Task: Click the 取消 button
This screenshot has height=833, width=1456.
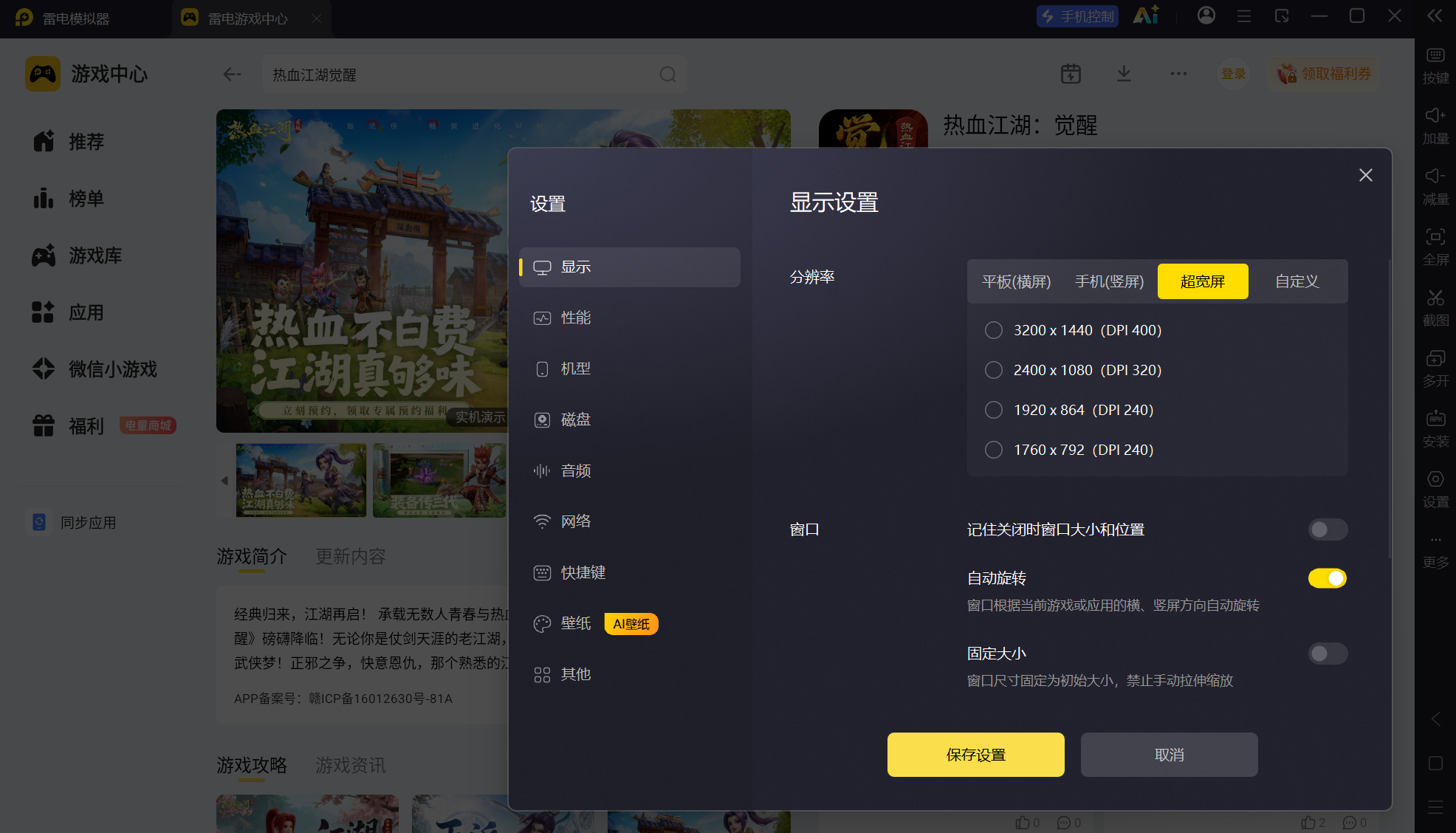Action: (1170, 755)
